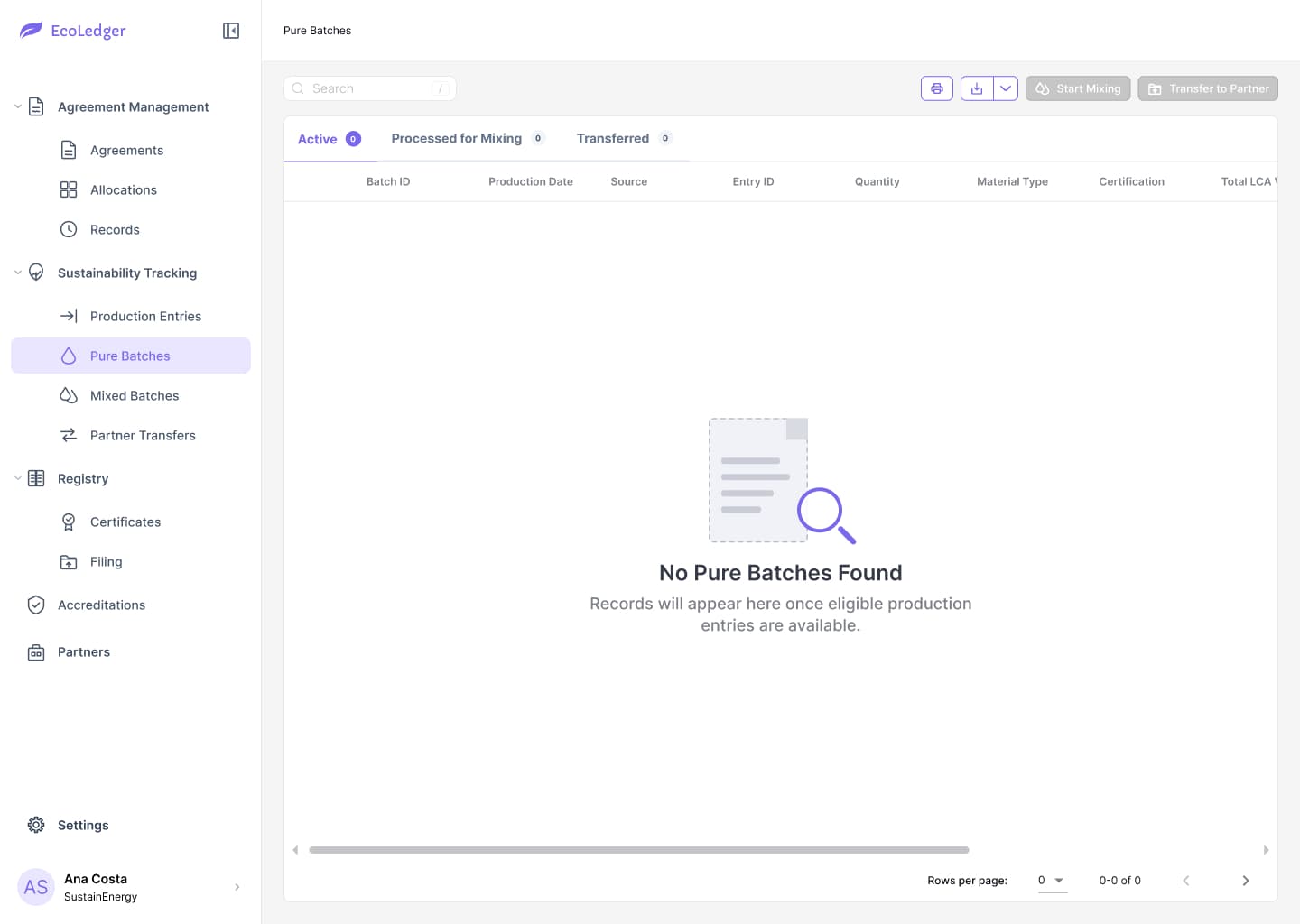Viewport: 1300px width, 924px height.
Task: Switch to Transferred tab
Action: click(x=624, y=138)
